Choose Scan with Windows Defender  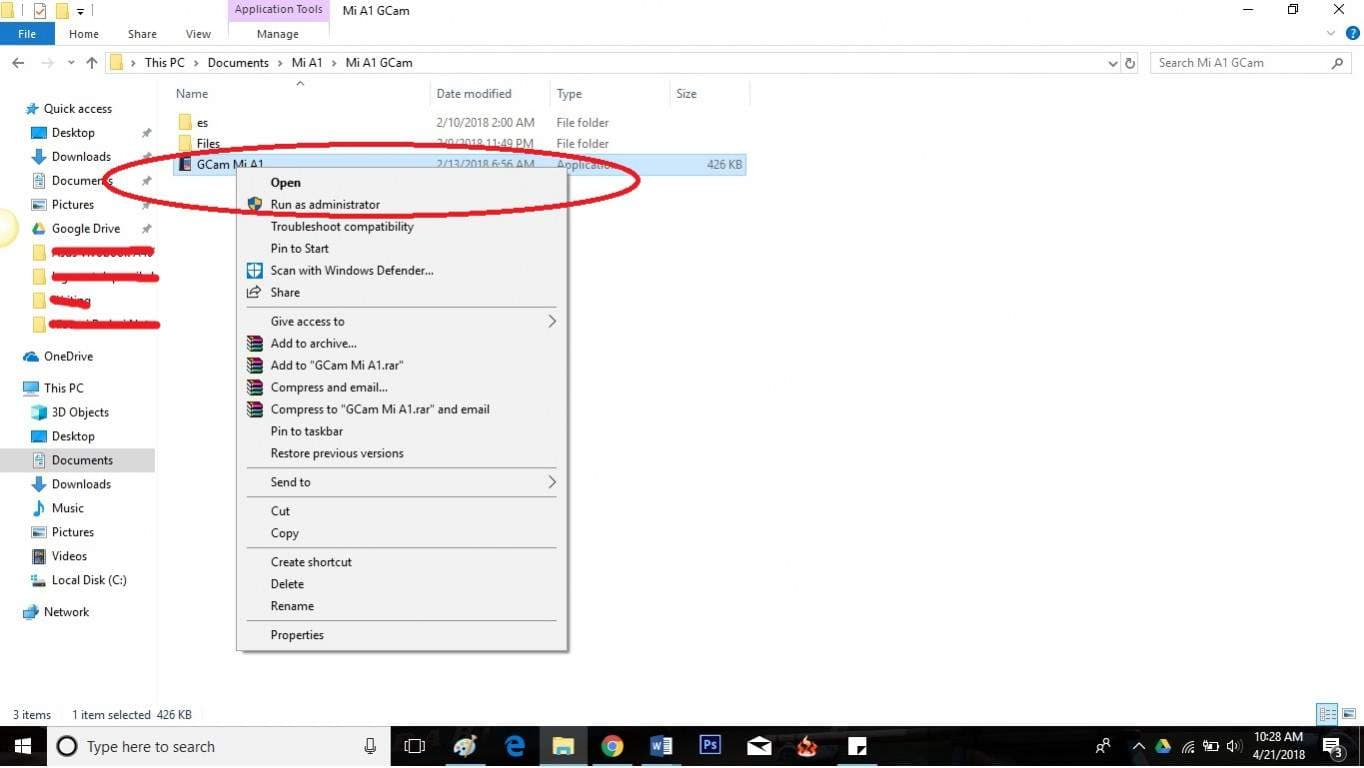pos(402,270)
